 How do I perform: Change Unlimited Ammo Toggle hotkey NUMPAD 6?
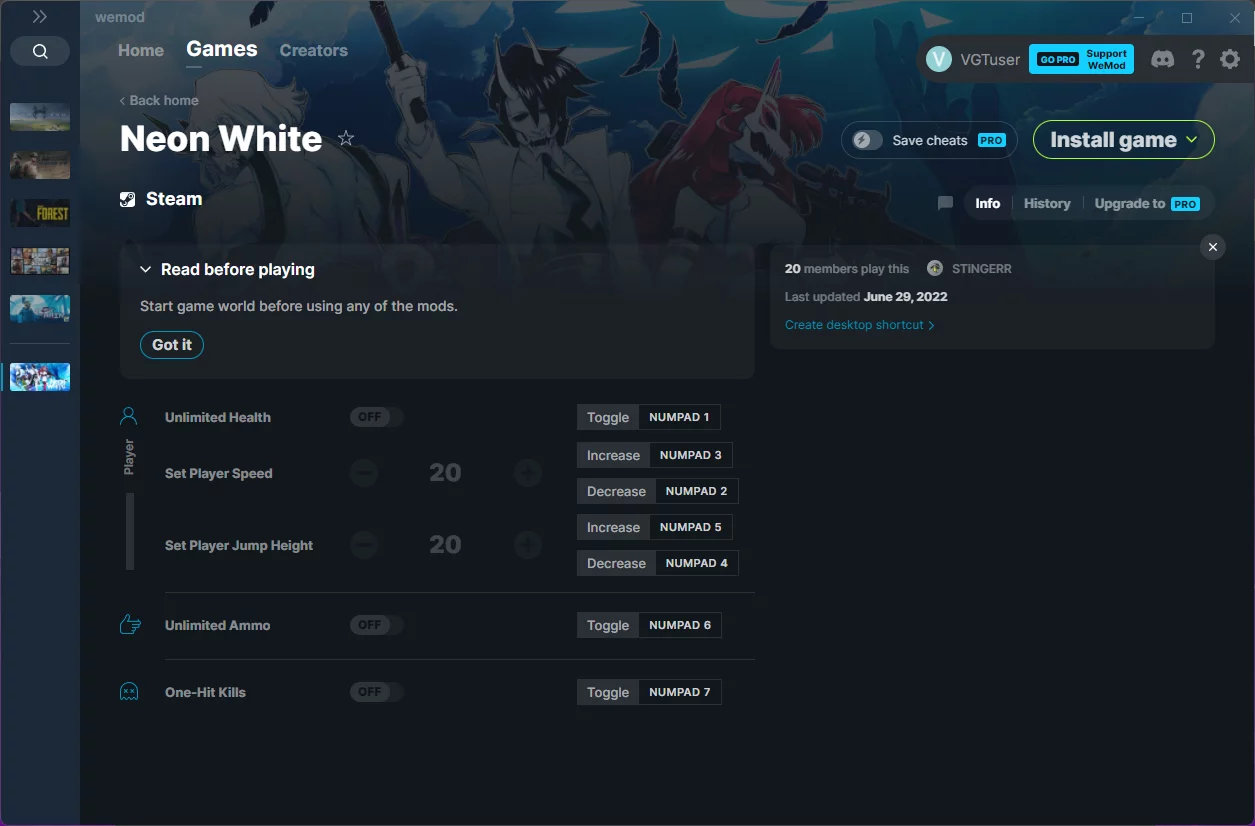click(x=680, y=625)
